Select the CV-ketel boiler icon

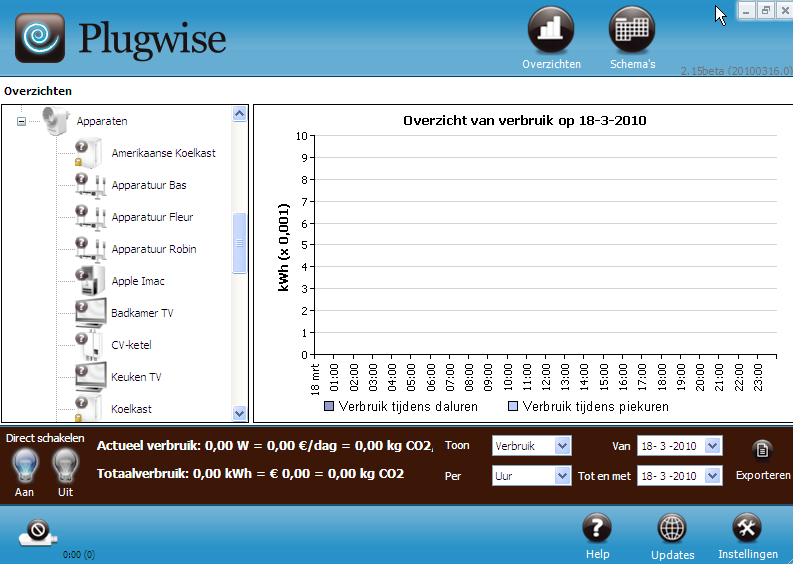point(91,345)
